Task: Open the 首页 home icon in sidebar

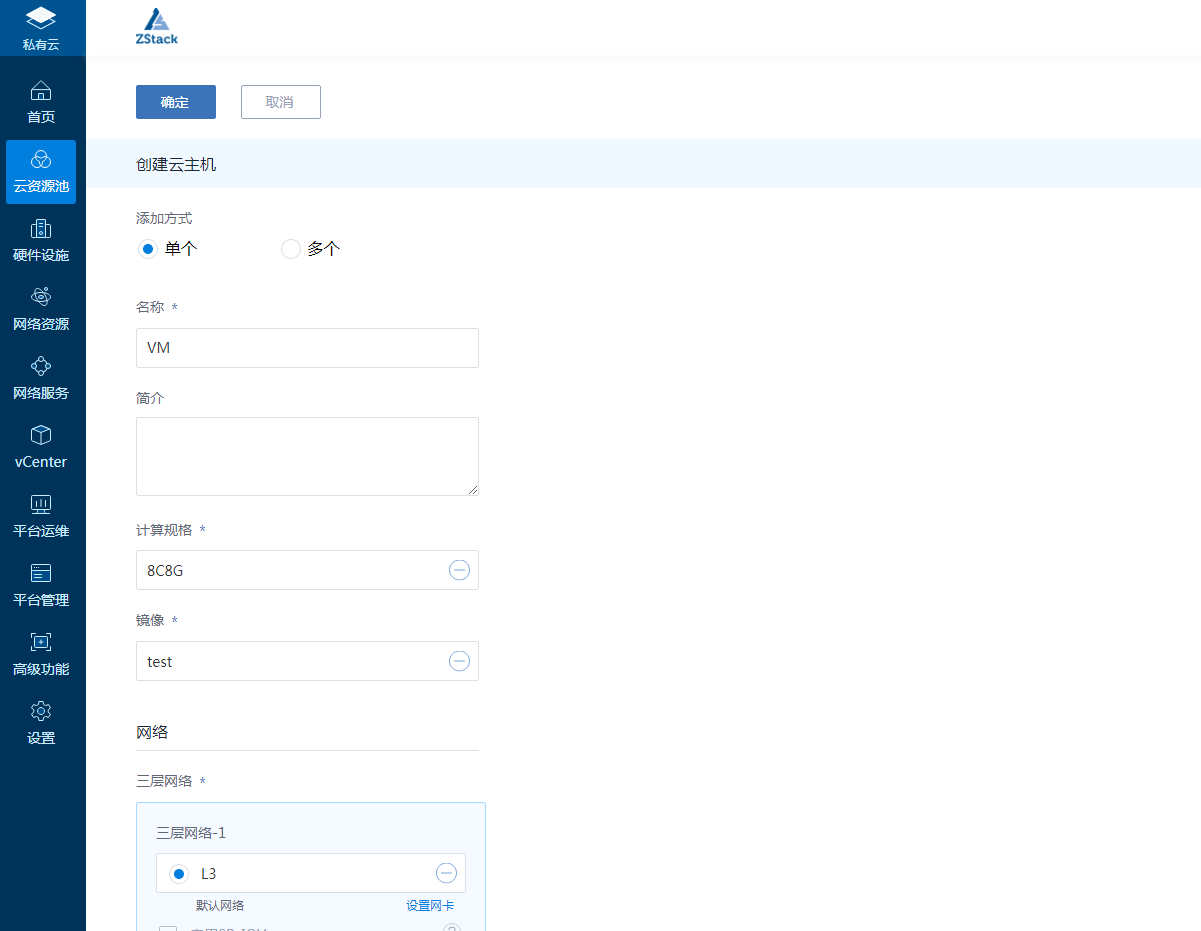Action: click(x=40, y=100)
